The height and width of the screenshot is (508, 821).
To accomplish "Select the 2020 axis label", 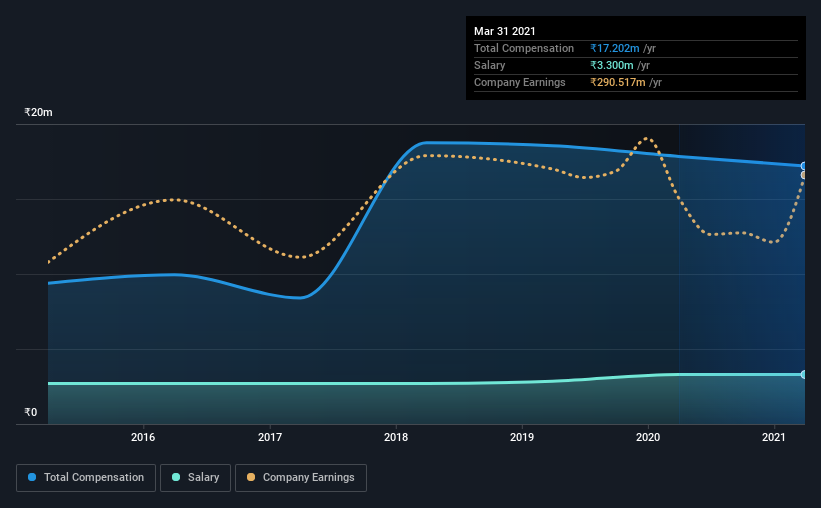I will click(x=648, y=437).
